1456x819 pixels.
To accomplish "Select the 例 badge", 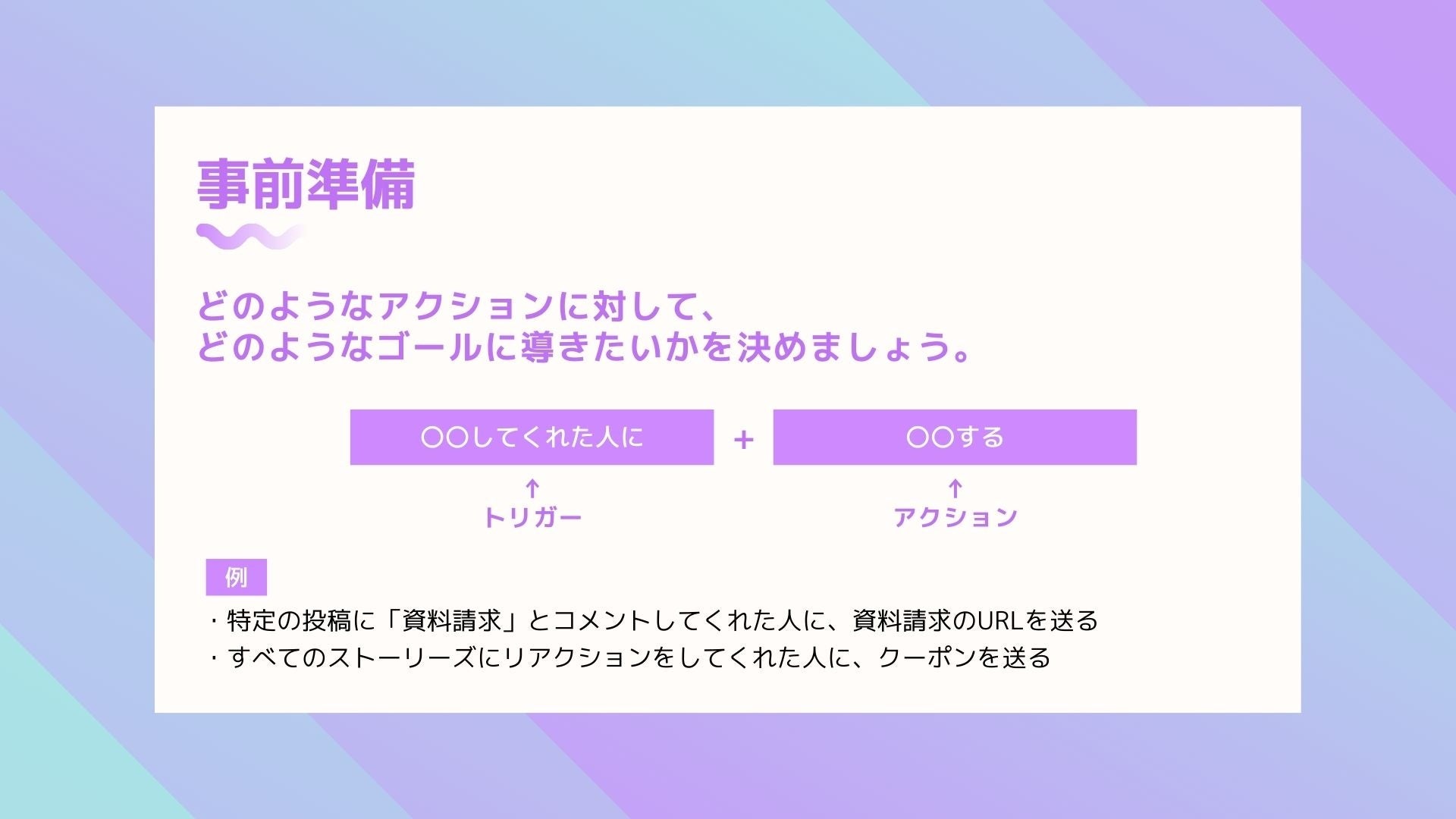I will [236, 578].
